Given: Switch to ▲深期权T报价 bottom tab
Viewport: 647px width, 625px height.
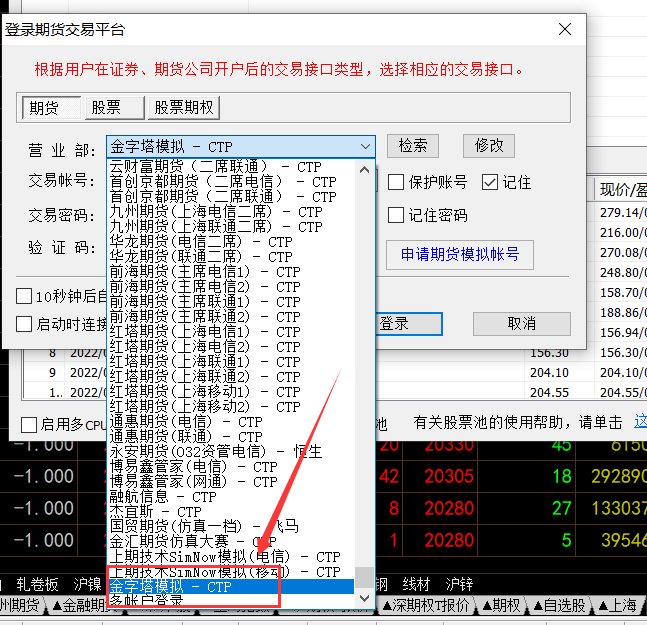Looking at the screenshot, I should pos(425,606).
